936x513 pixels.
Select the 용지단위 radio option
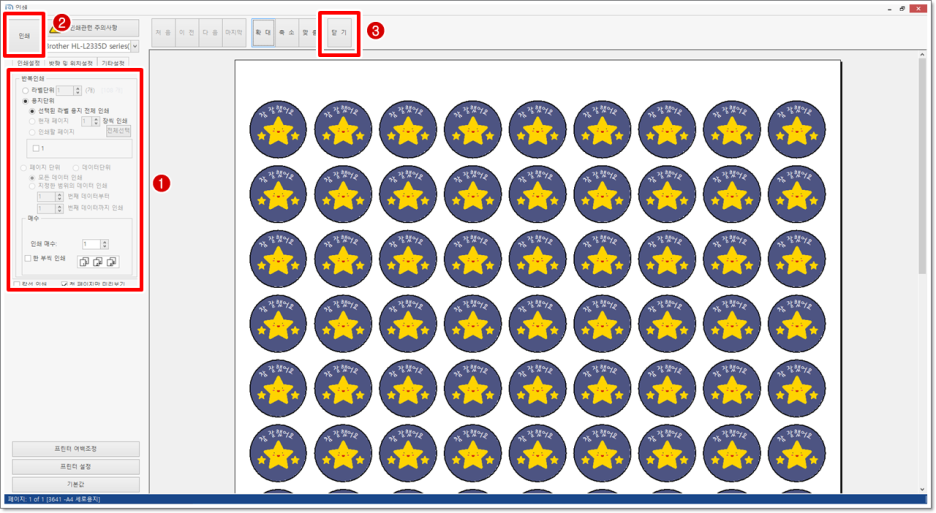[26, 101]
